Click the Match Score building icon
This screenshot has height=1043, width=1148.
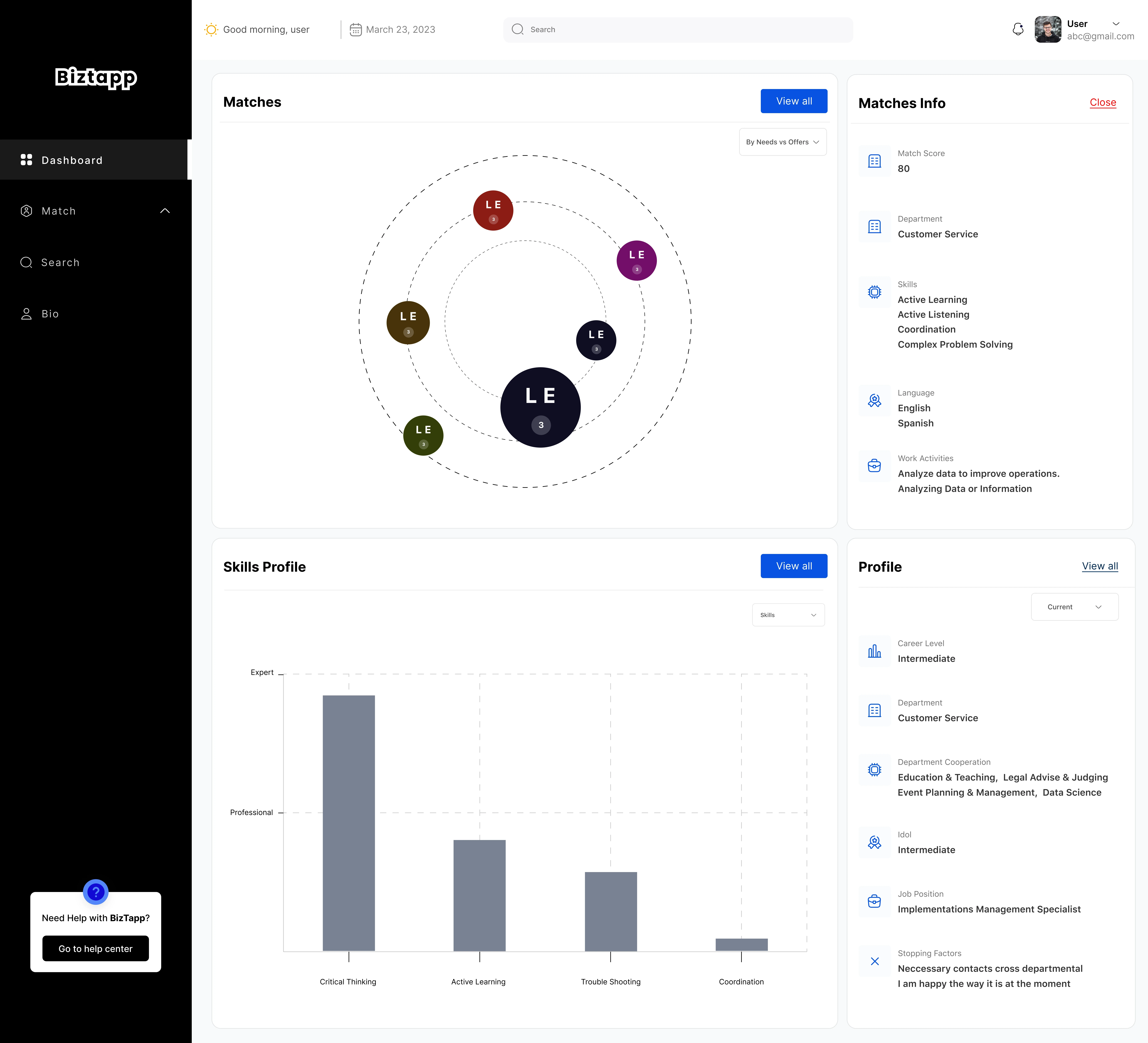pos(875,161)
